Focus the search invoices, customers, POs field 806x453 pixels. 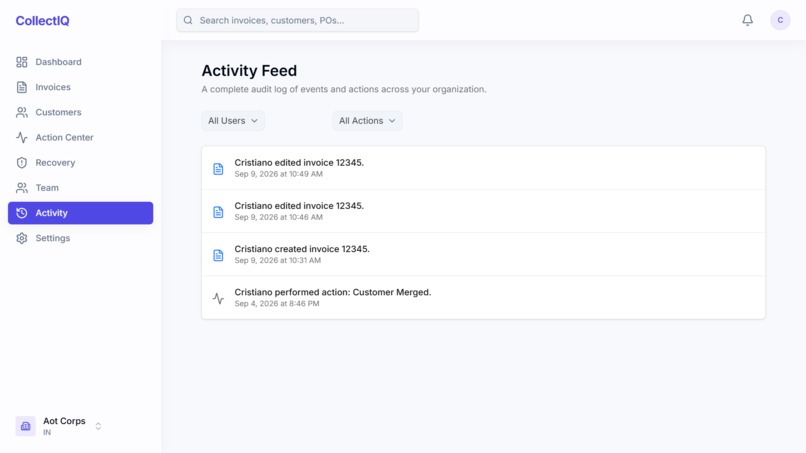297,20
